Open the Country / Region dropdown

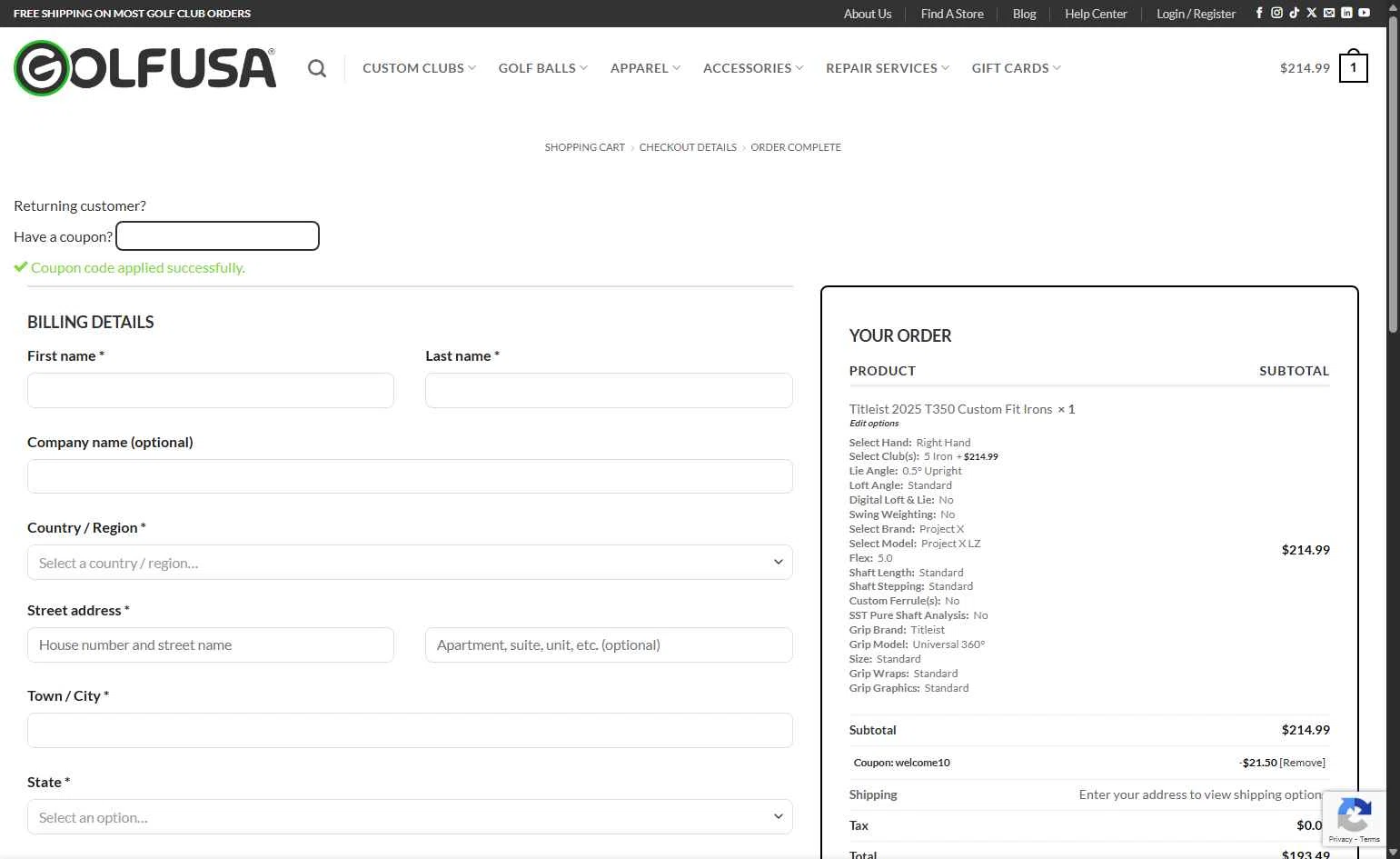pyautogui.click(x=410, y=562)
